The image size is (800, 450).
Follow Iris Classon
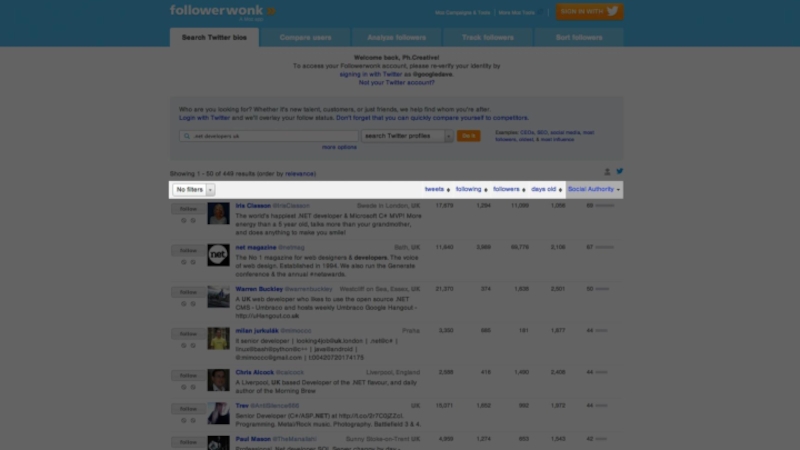pyautogui.click(x=188, y=209)
